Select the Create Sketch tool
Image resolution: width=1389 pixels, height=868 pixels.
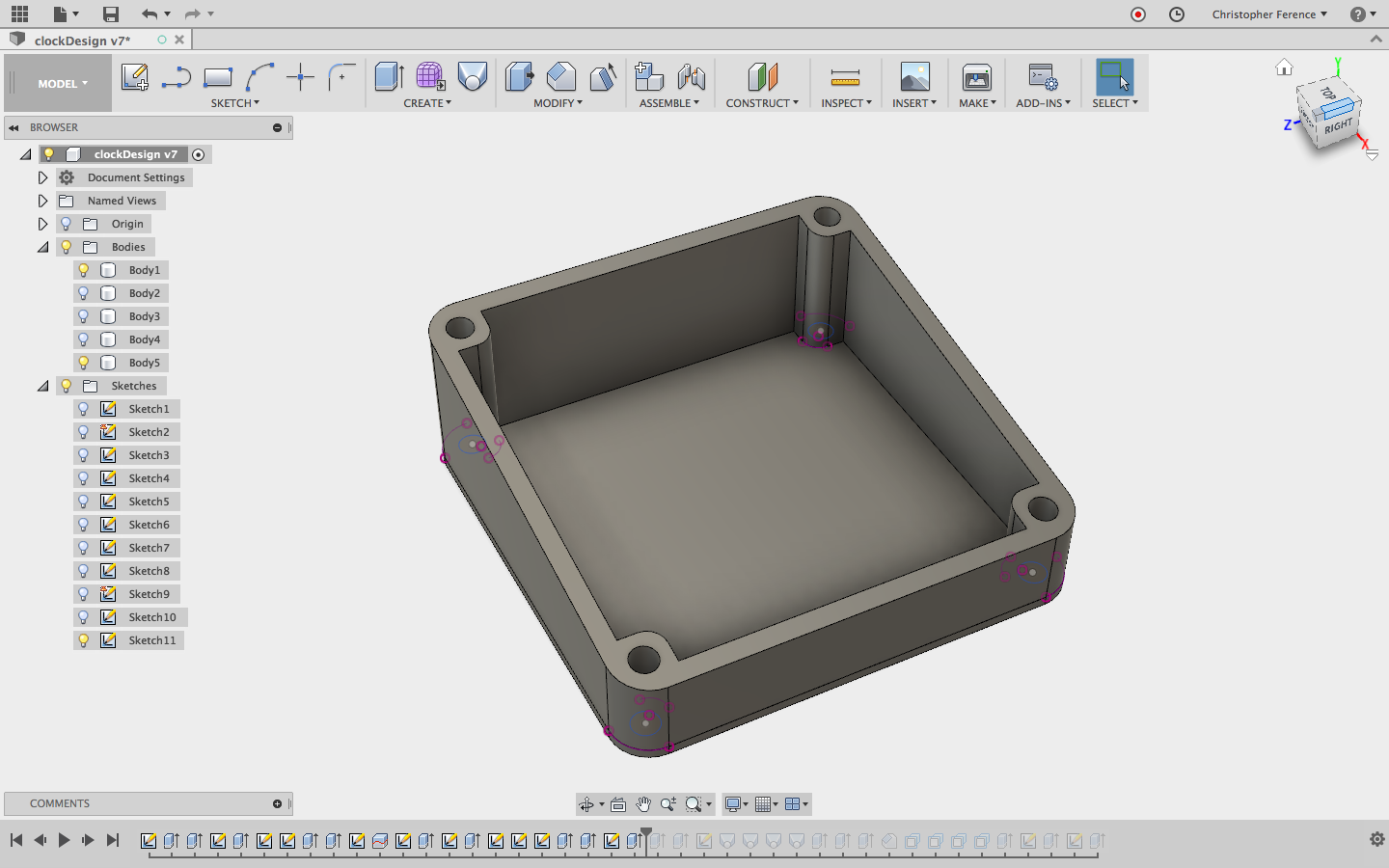point(134,77)
